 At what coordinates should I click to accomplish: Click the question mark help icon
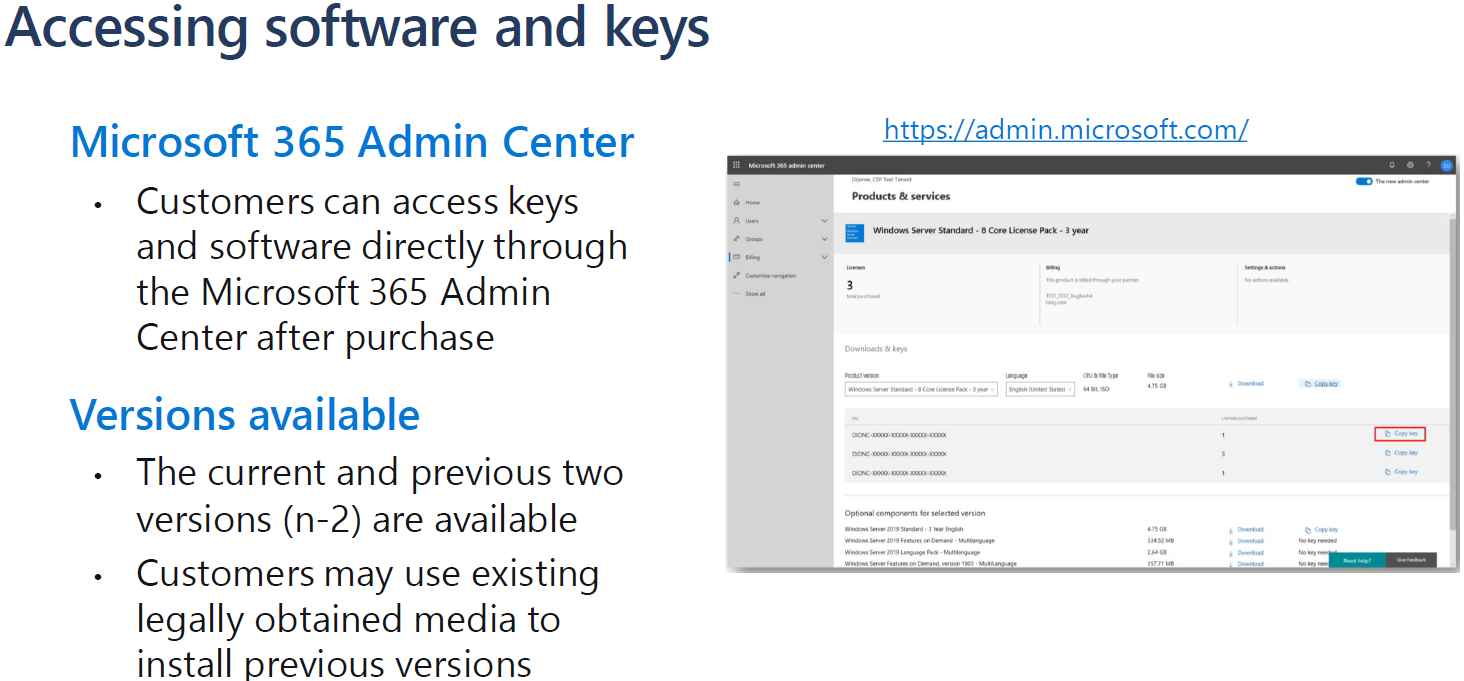(1428, 165)
